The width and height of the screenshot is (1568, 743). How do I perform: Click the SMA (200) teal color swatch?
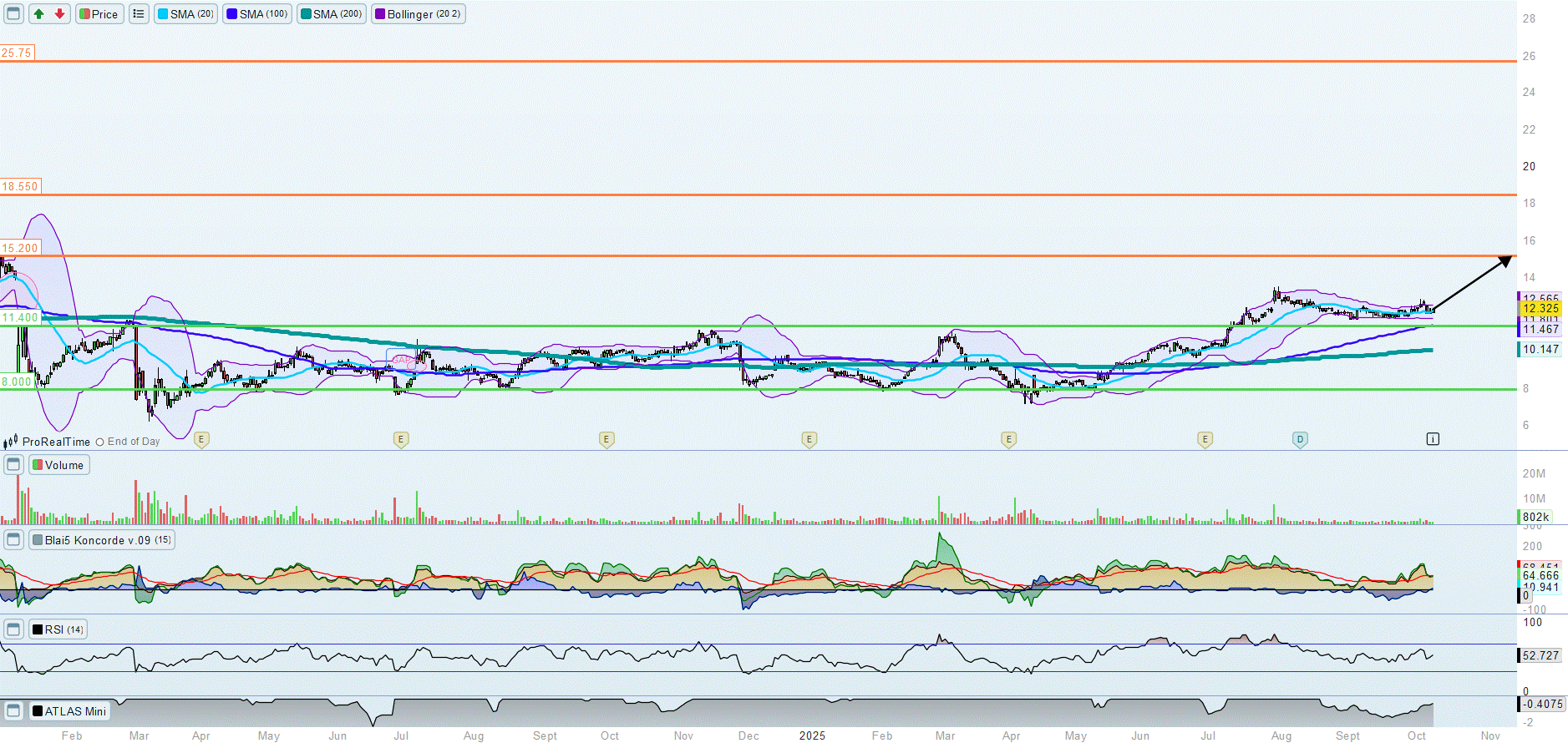pyautogui.click(x=306, y=14)
